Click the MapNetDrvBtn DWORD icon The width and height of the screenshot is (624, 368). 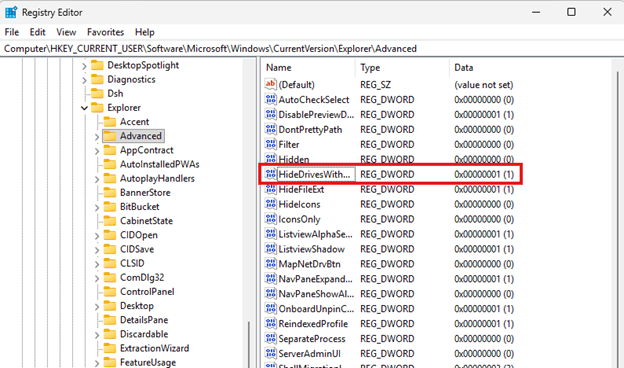(271, 264)
